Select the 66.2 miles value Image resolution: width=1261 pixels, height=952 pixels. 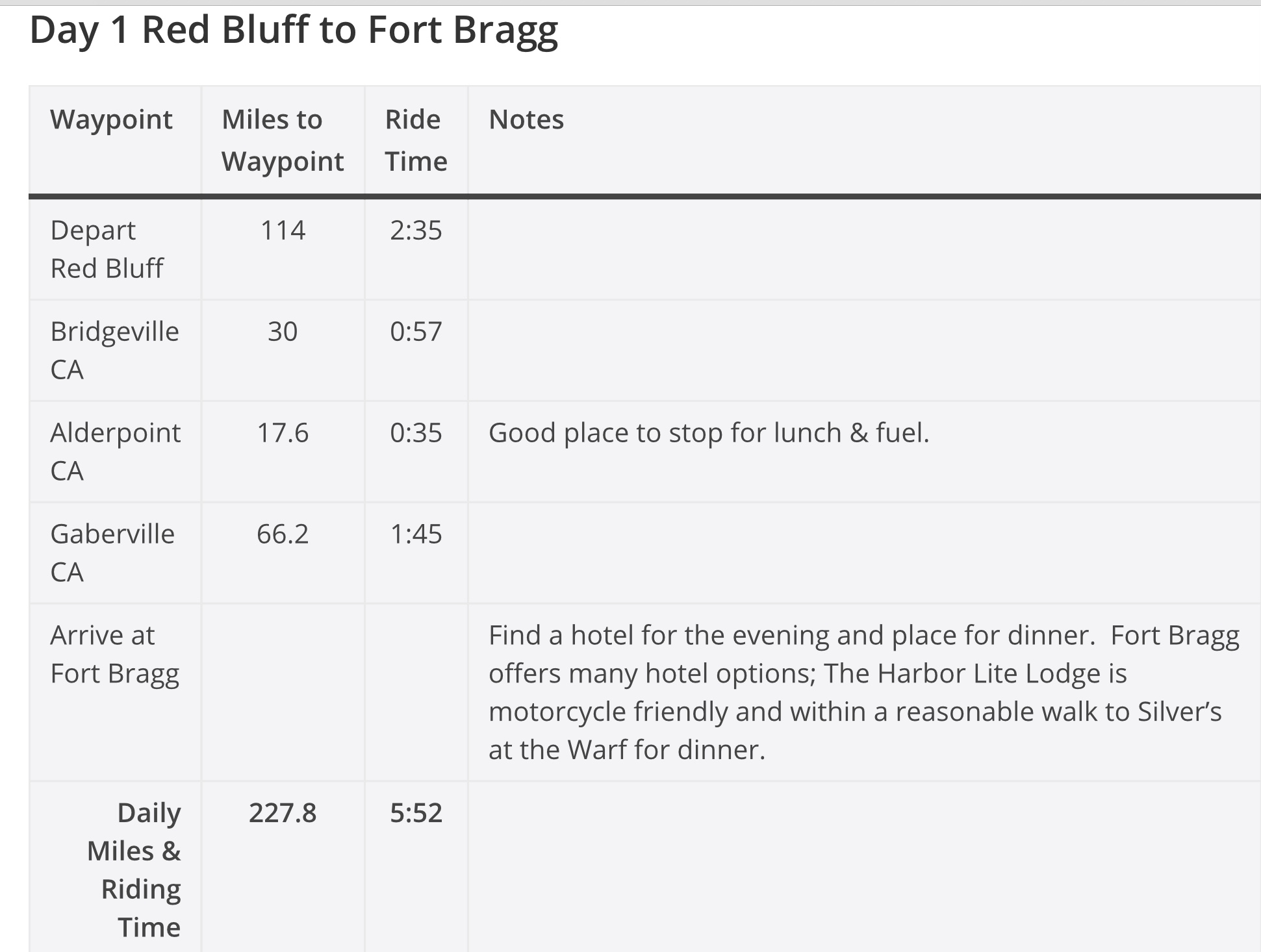coord(283,534)
